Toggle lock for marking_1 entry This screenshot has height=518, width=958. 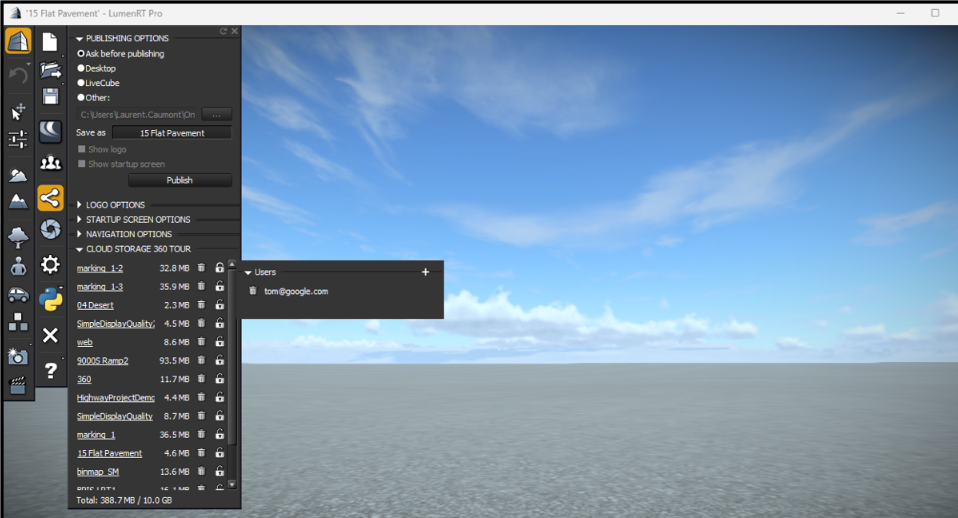(x=220, y=434)
